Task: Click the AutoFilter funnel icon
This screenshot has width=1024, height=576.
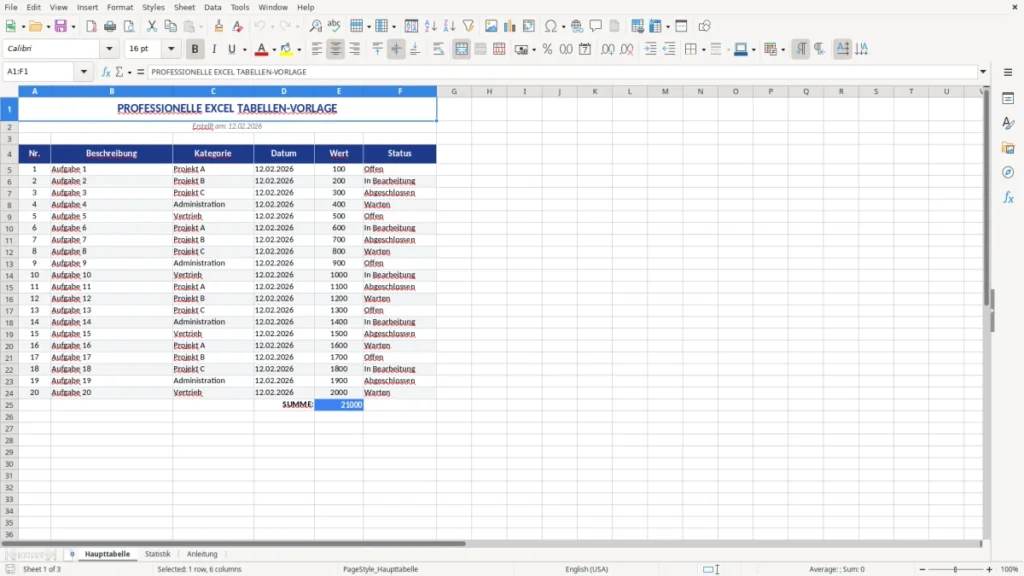Action: [x=468, y=26]
